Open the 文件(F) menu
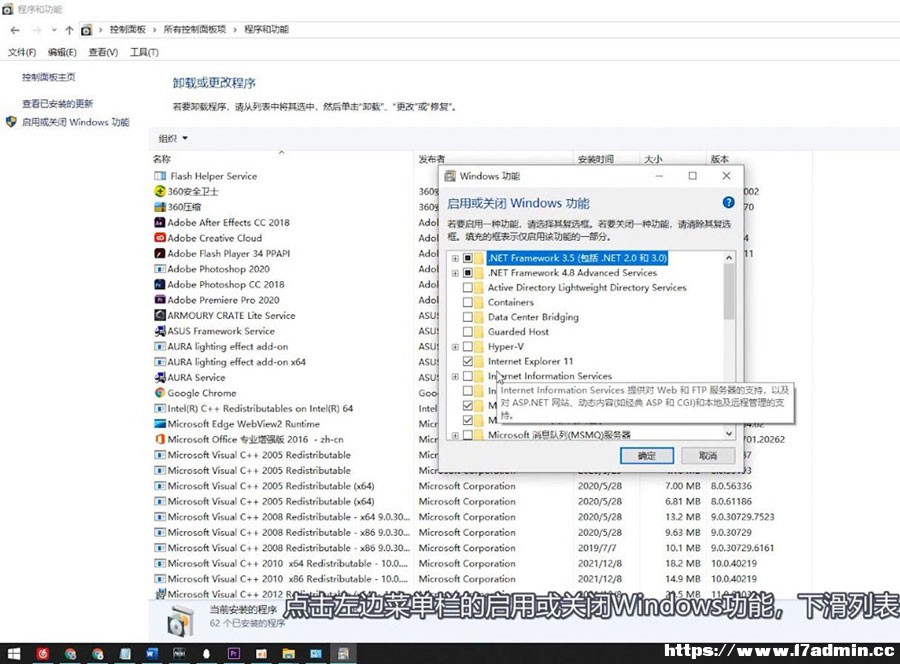Viewport: 900px width, 664px height. [22, 52]
